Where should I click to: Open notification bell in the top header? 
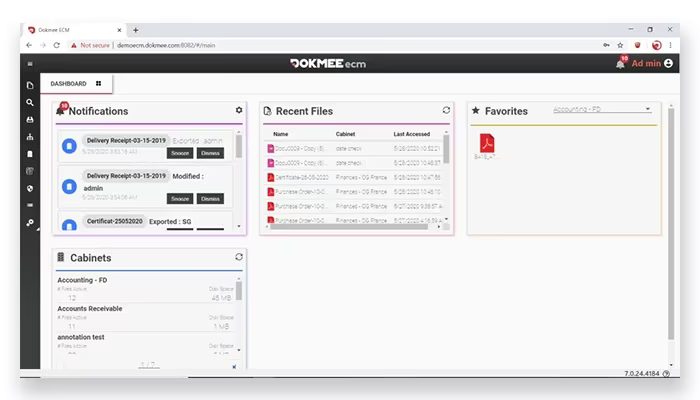pos(621,63)
